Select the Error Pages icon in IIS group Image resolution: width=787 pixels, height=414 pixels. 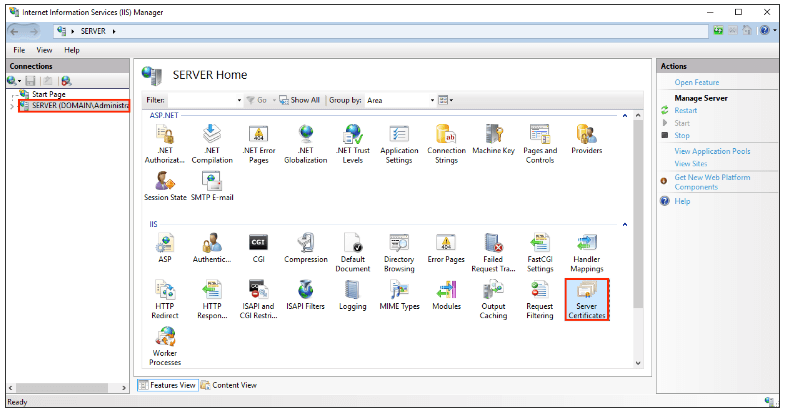pyautogui.click(x=446, y=248)
